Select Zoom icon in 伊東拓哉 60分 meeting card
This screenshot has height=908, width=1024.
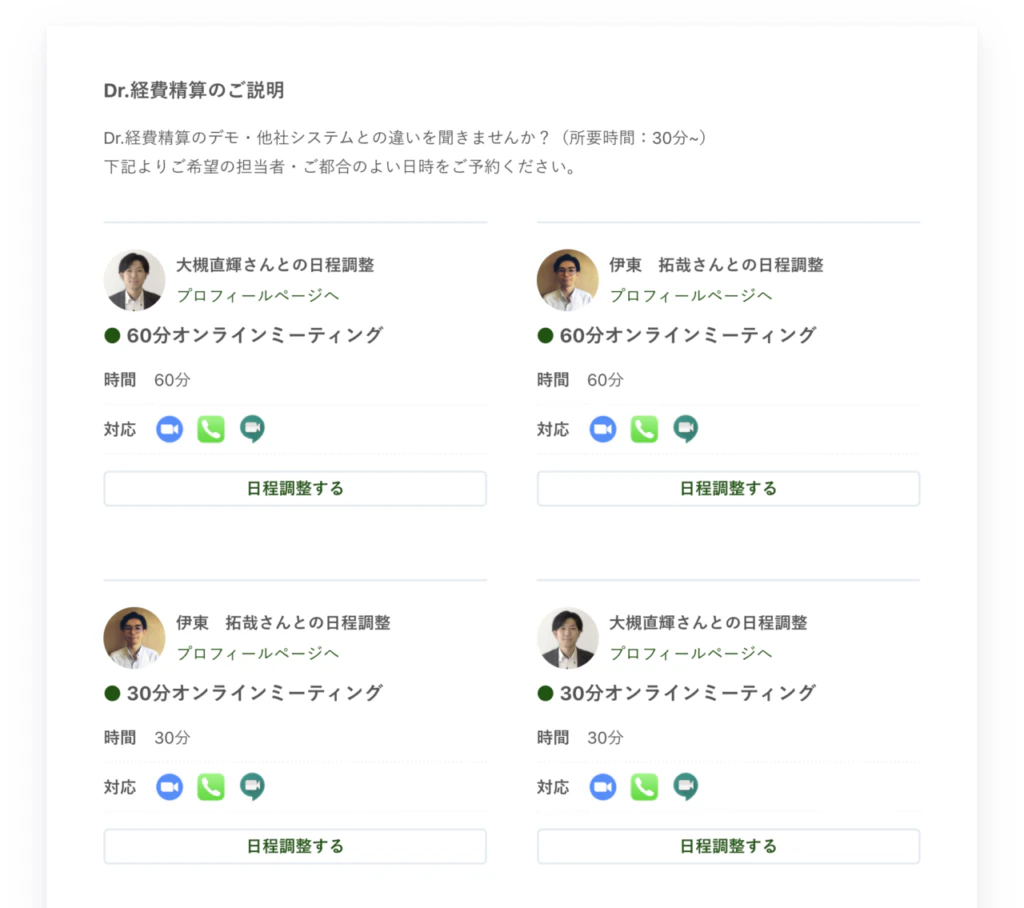click(x=603, y=430)
